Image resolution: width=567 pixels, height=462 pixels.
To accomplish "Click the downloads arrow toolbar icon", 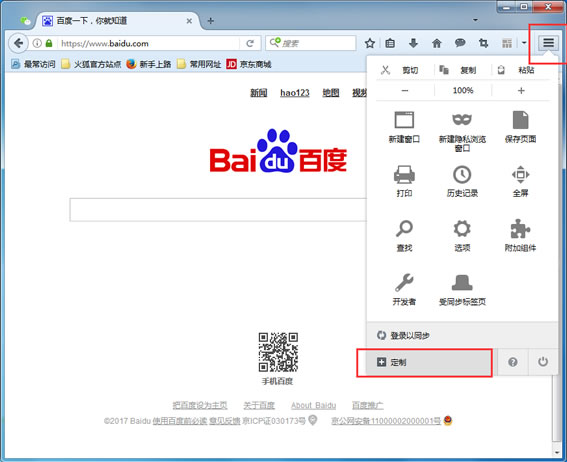I will coord(413,43).
